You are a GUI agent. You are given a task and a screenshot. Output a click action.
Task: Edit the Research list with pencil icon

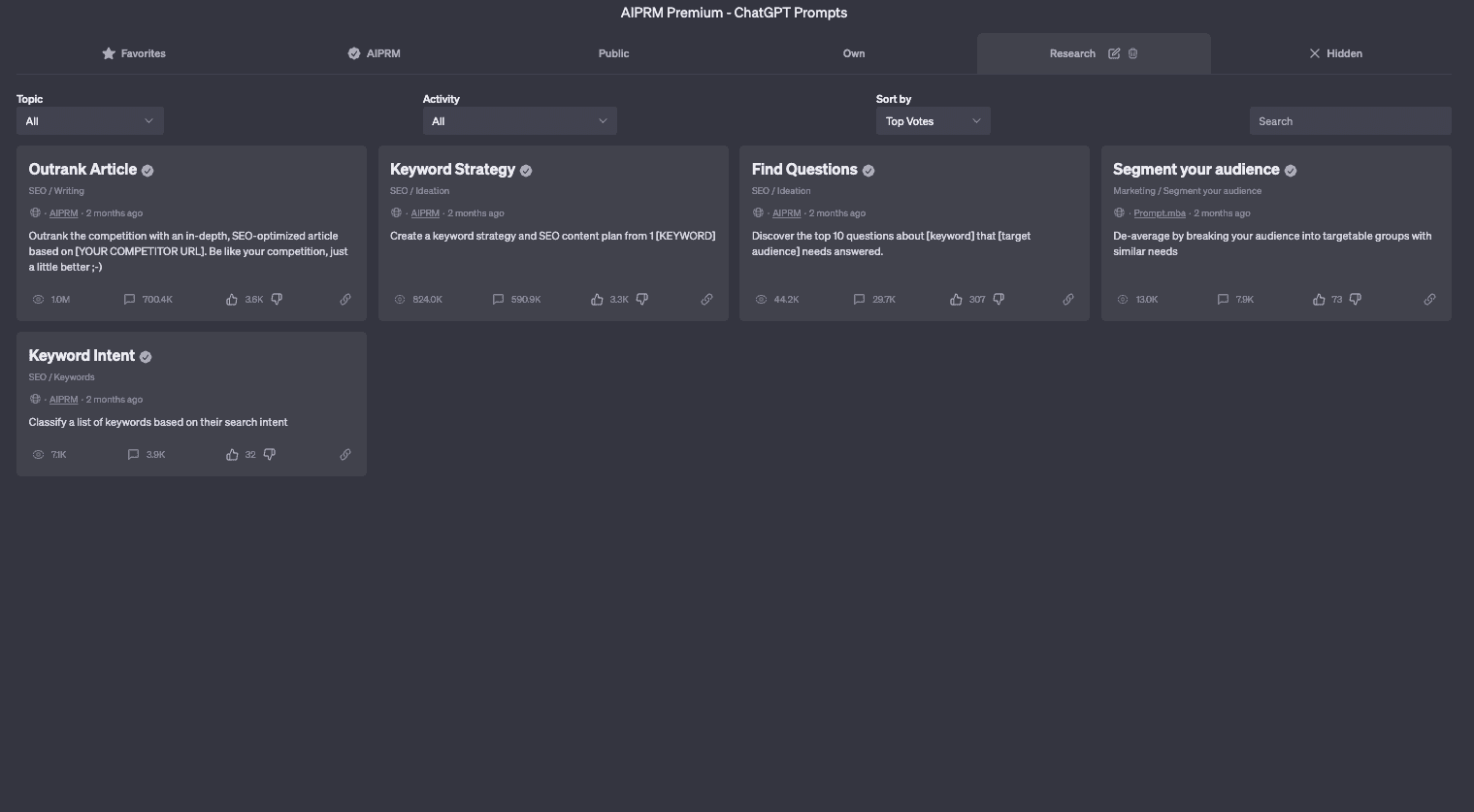coord(1114,53)
